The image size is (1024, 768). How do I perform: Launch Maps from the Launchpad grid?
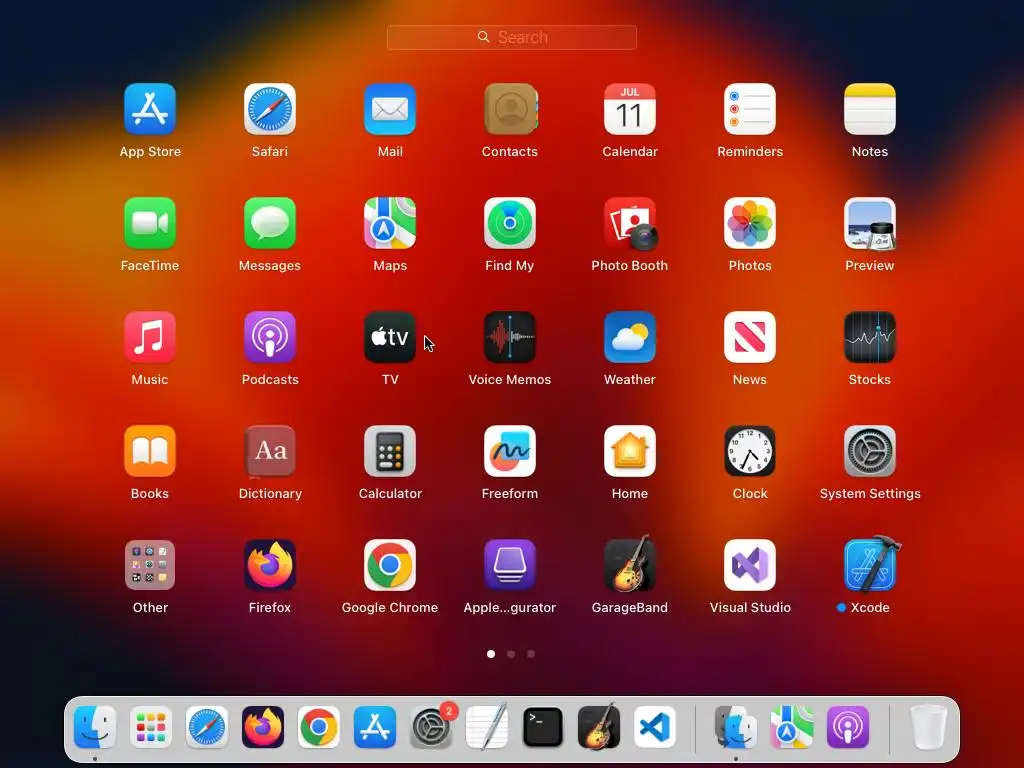[390, 223]
